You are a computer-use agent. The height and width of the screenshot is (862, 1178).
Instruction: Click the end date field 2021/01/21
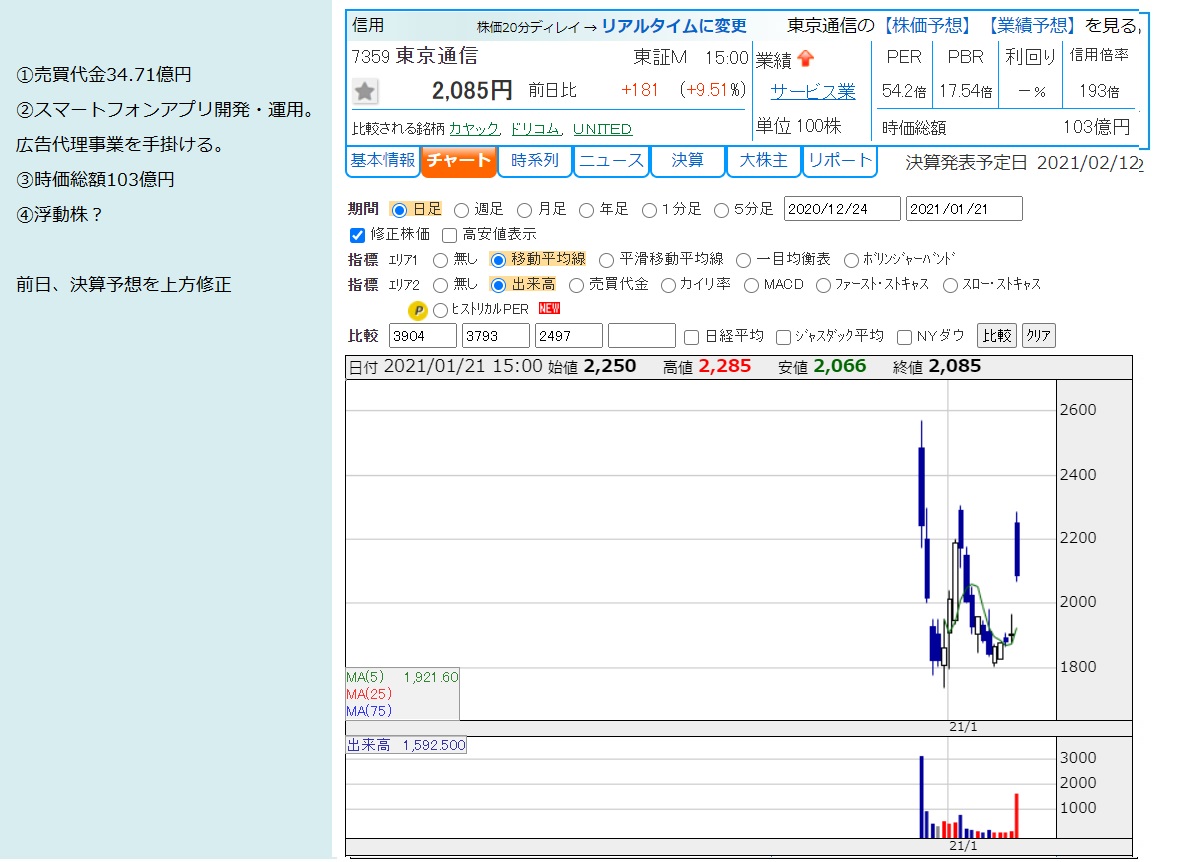[964, 209]
